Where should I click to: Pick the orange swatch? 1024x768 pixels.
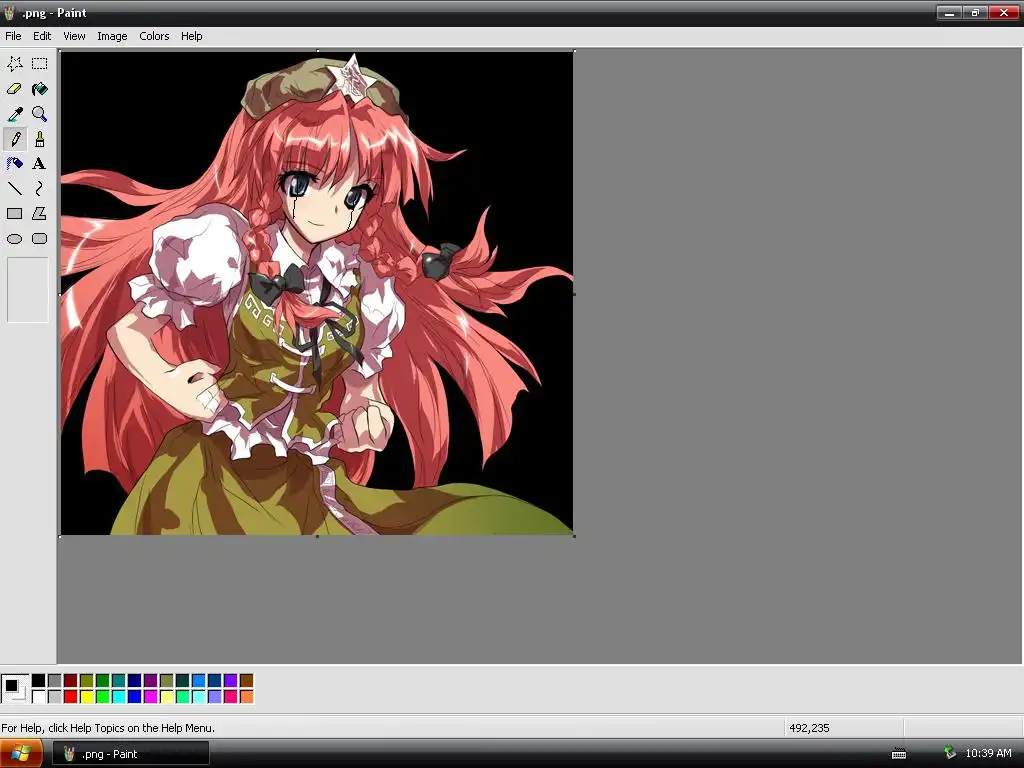(x=246, y=697)
